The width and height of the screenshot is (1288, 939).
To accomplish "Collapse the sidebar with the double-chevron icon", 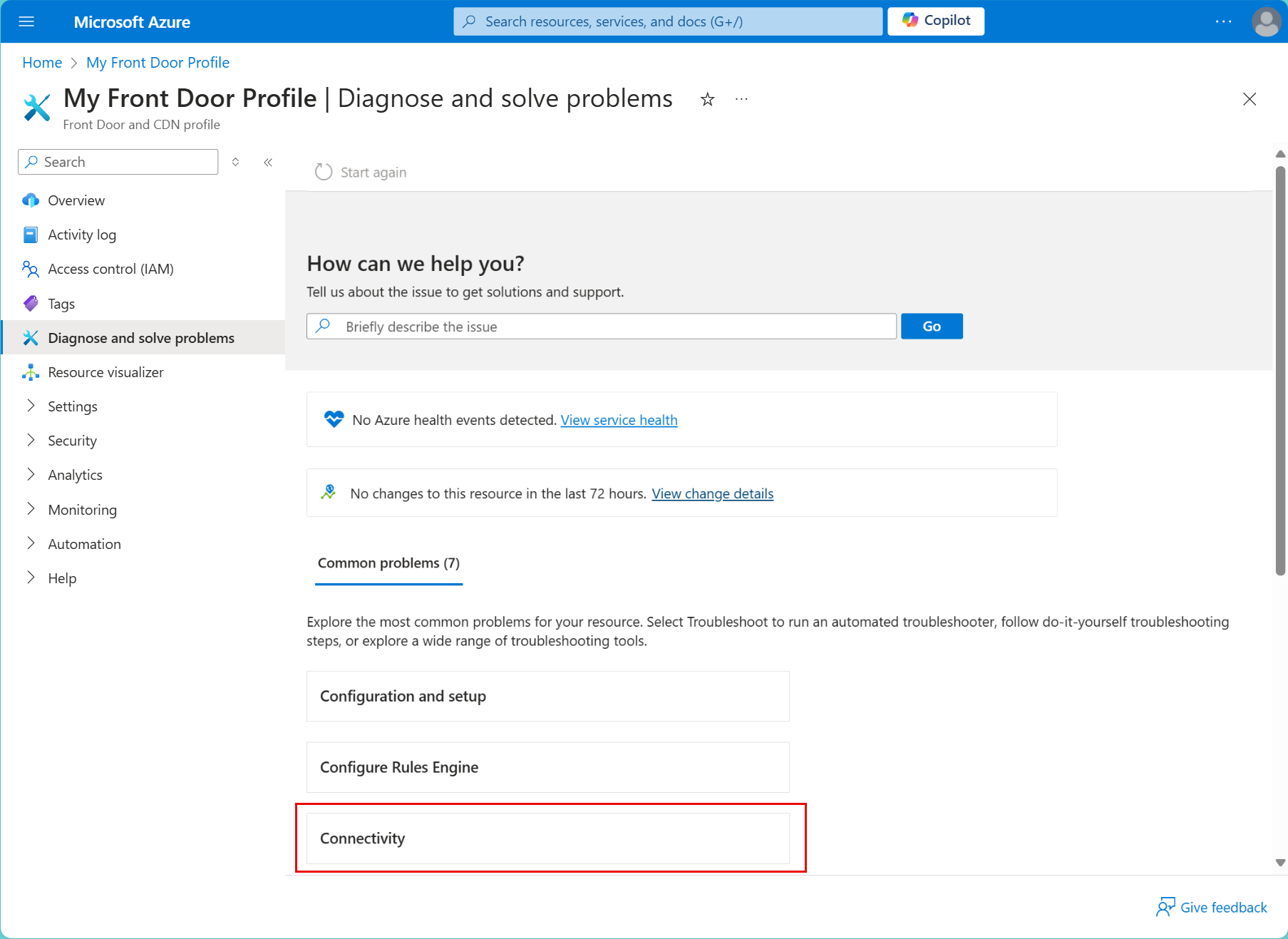I will point(268,163).
